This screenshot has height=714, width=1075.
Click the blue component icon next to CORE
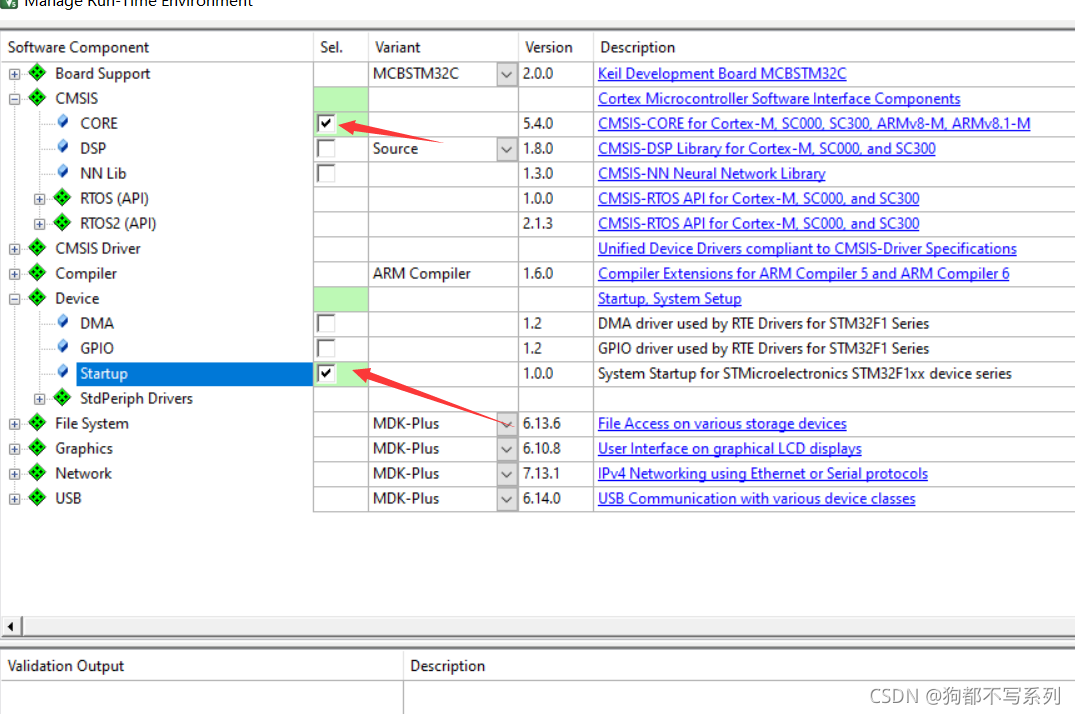[x=64, y=123]
